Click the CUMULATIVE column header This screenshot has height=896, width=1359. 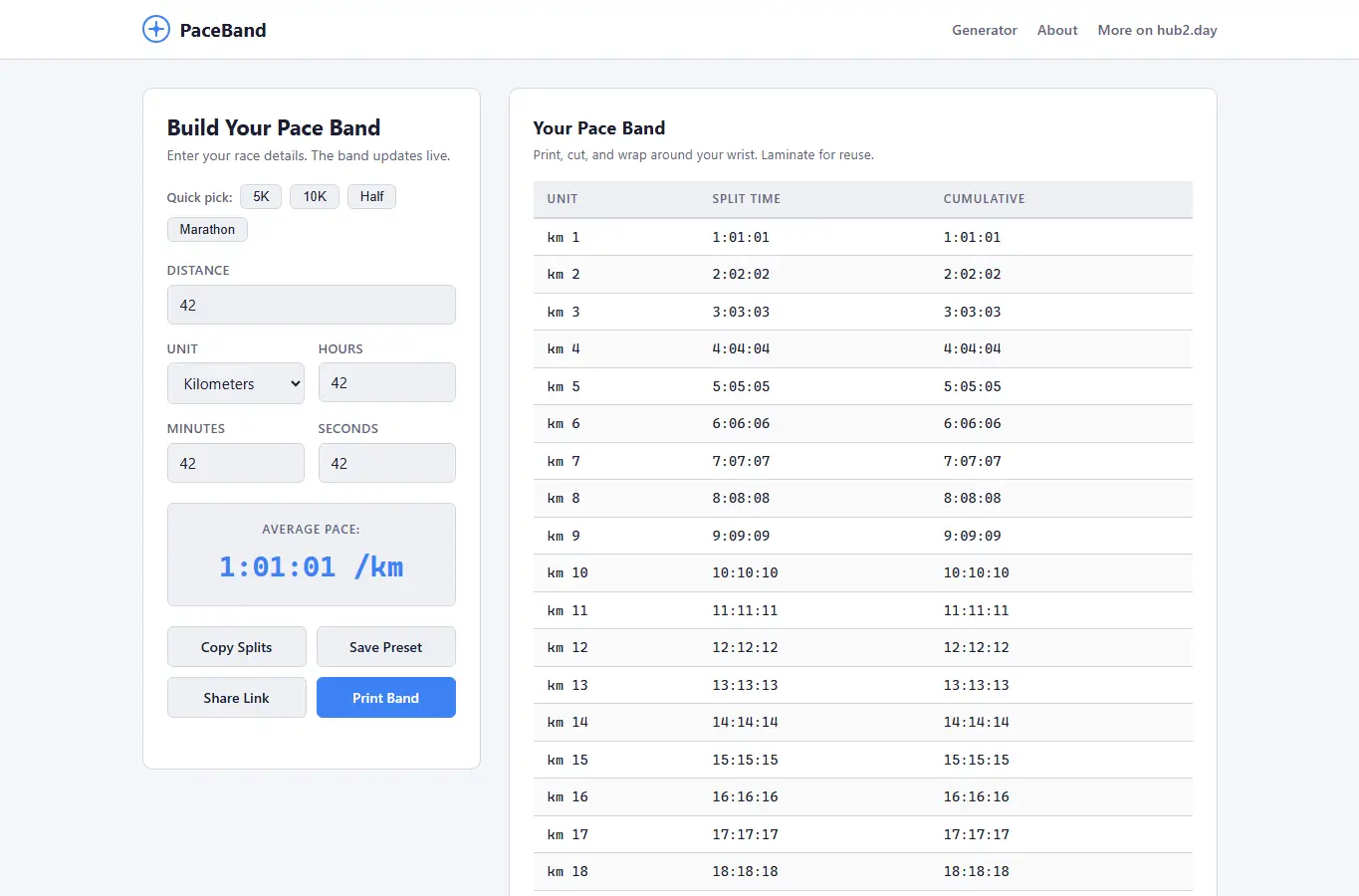[984, 199]
